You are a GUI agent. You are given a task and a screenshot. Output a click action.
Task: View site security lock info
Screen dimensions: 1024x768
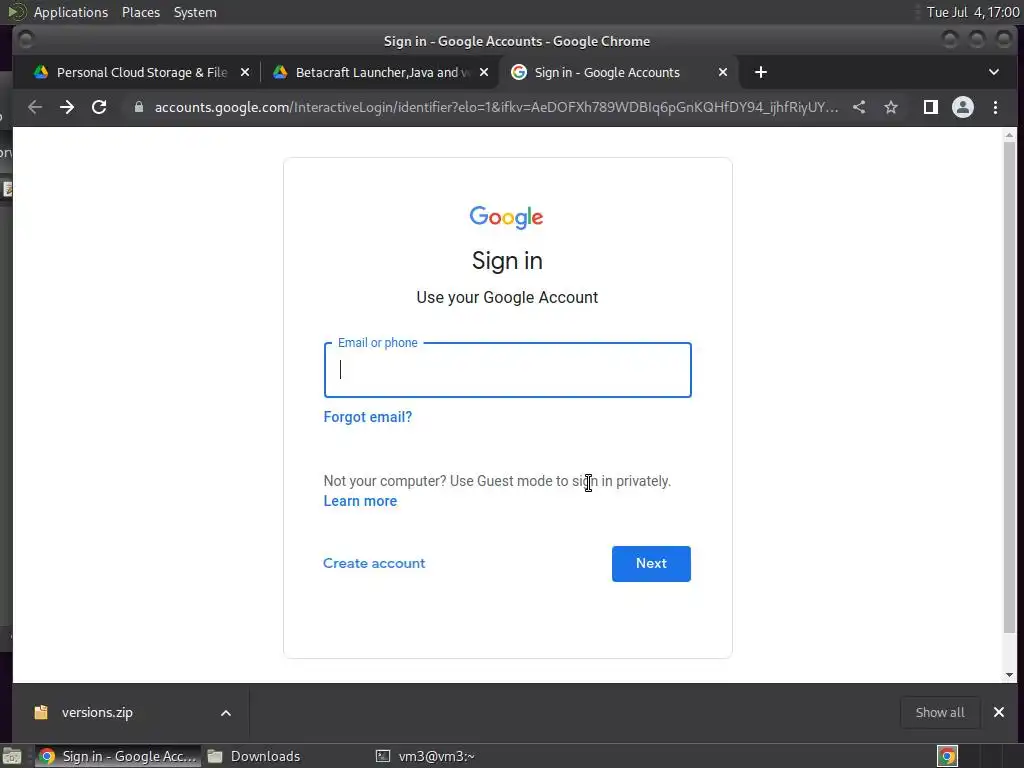138,107
